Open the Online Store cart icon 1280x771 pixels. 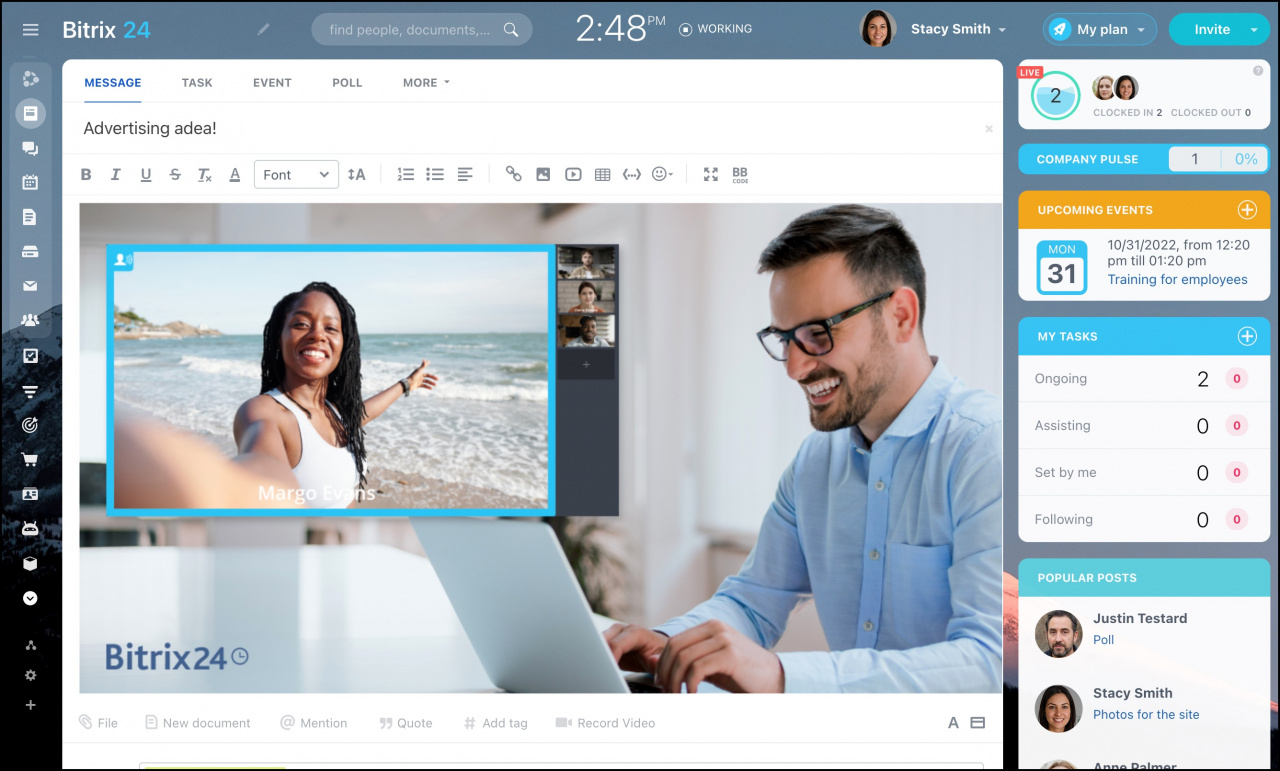click(x=30, y=459)
